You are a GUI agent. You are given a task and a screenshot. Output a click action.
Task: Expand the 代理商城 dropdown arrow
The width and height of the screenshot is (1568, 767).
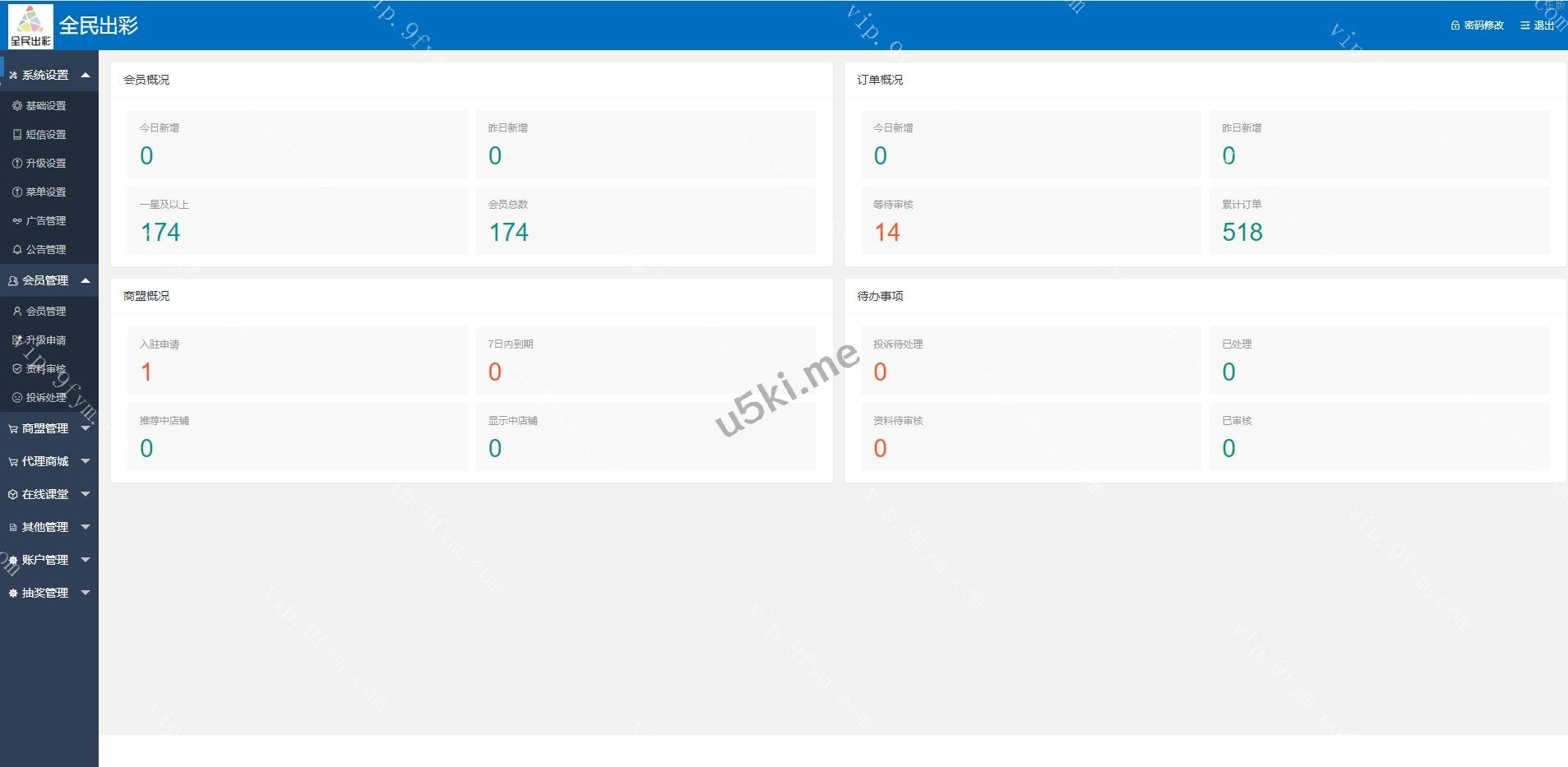[86, 461]
